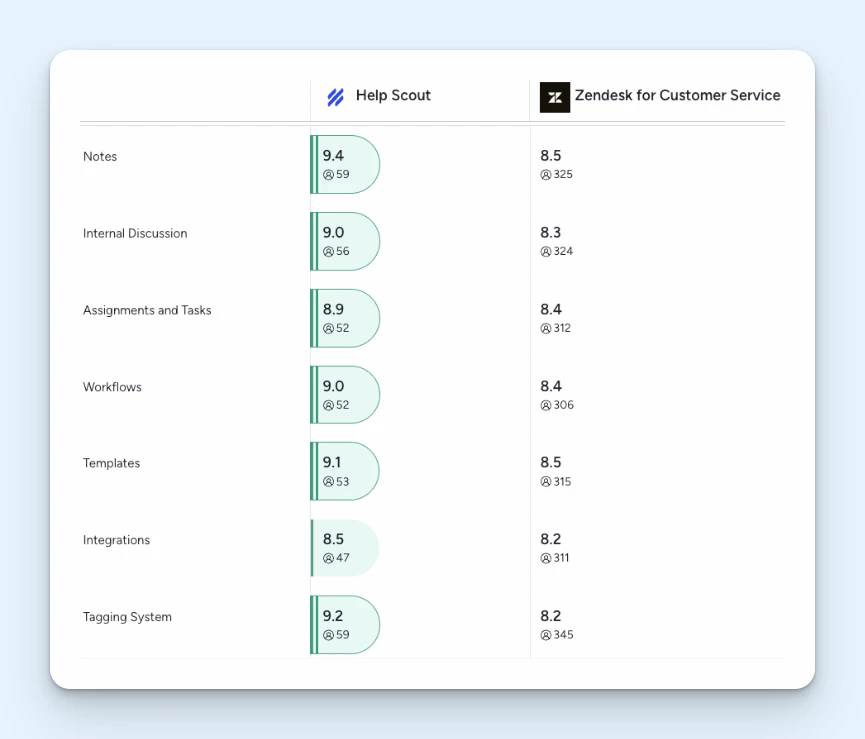This screenshot has height=739, width=865.
Task: Click the review count 47
Action: click(x=343, y=558)
